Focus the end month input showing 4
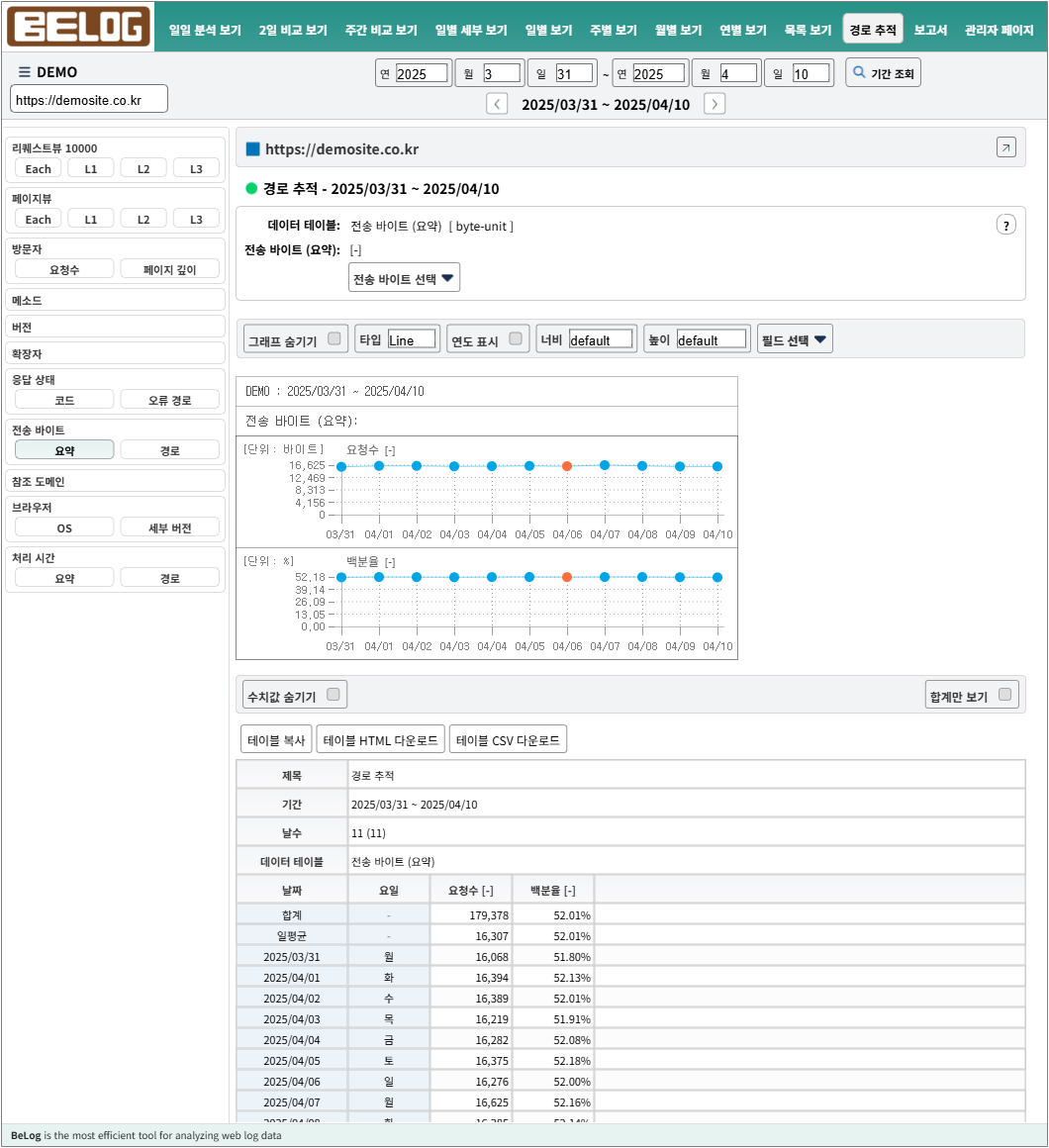Viewport: 1049px width, 1148px height. 738,73
